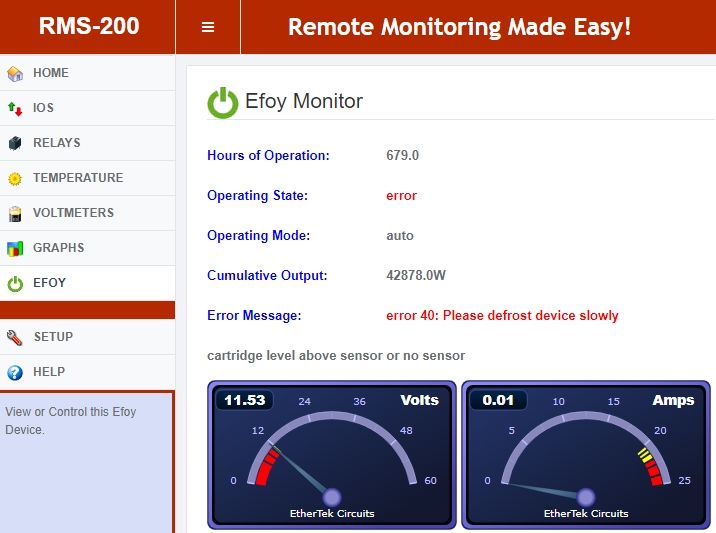Screen dimensions: 716x533
Task: Click the Amps gauge dial
Action: tap(586, 454)
